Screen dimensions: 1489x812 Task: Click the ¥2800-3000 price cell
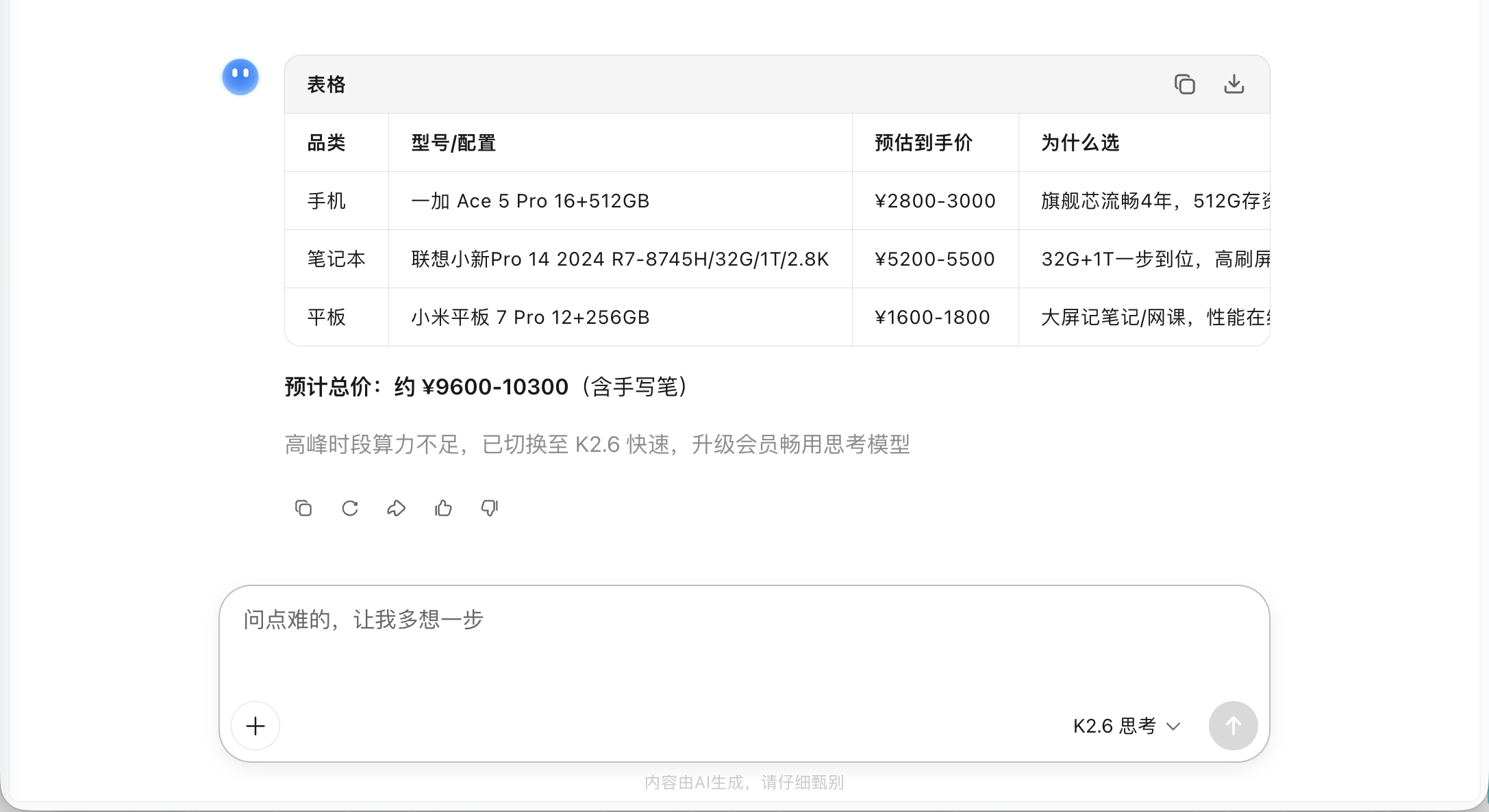point(936,201)
